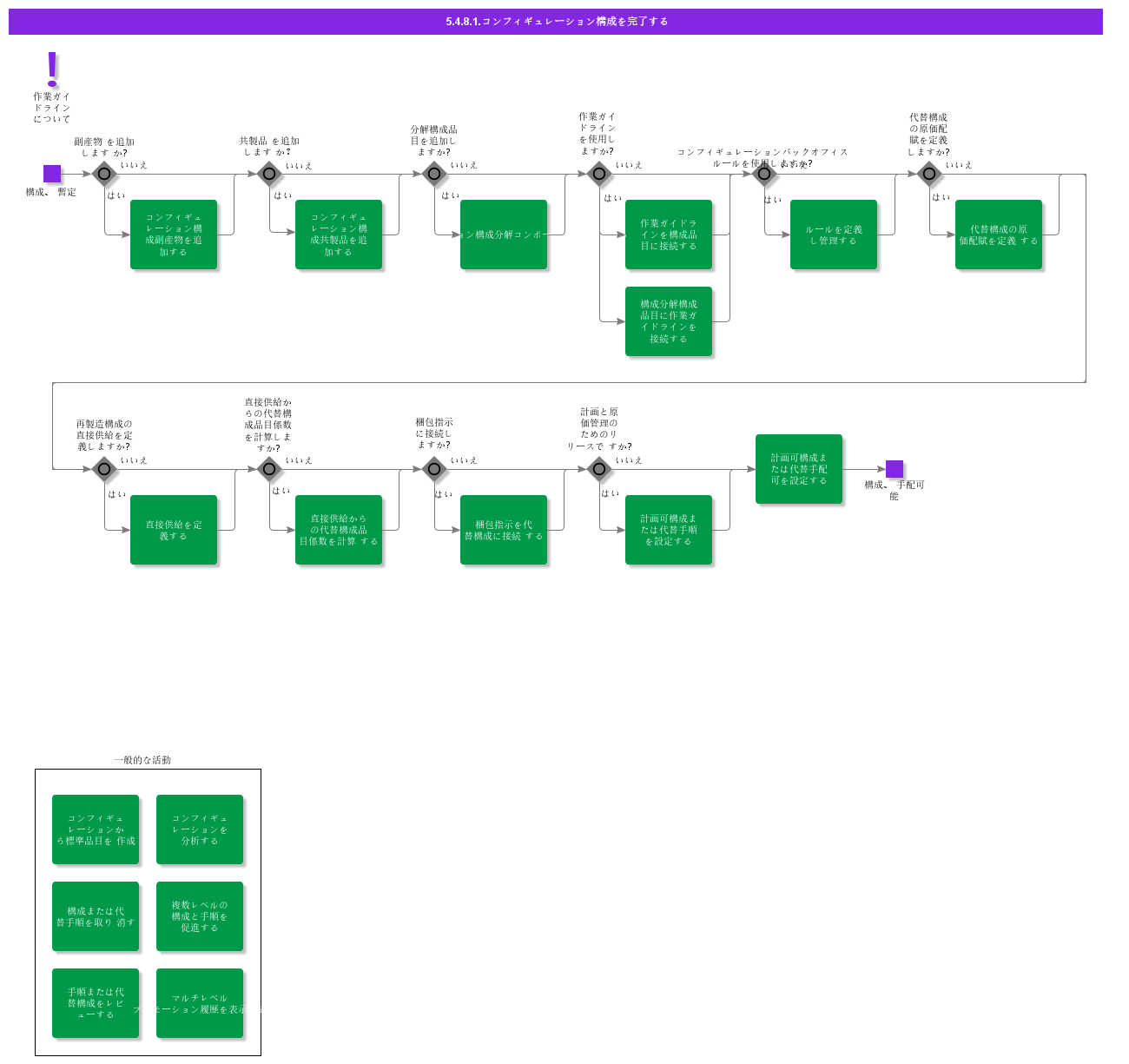
Task: Click the purple end event 構成、手配可能
Action: [895, 469]
